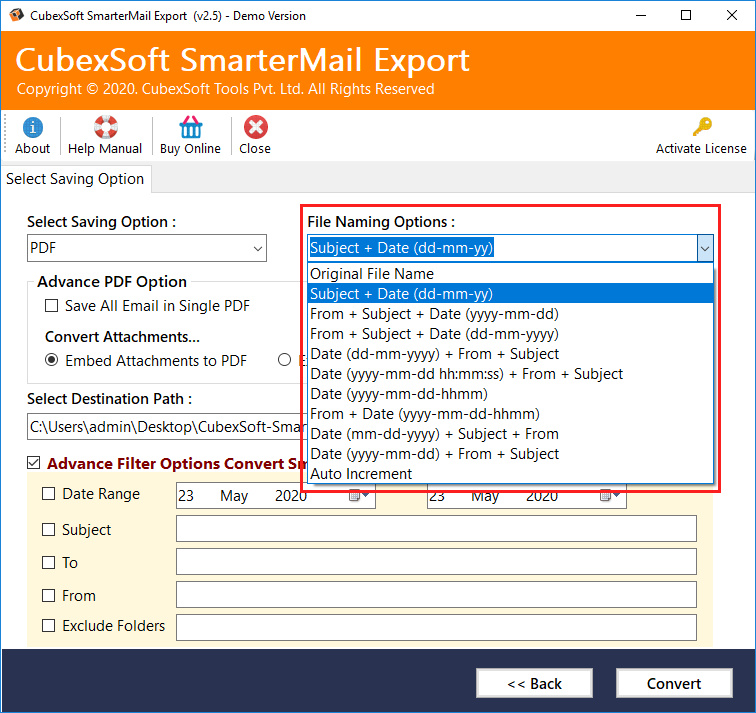Close the window with the X button
The height and width of the screenshot is (713, 756).
click(x=731, y=15)
